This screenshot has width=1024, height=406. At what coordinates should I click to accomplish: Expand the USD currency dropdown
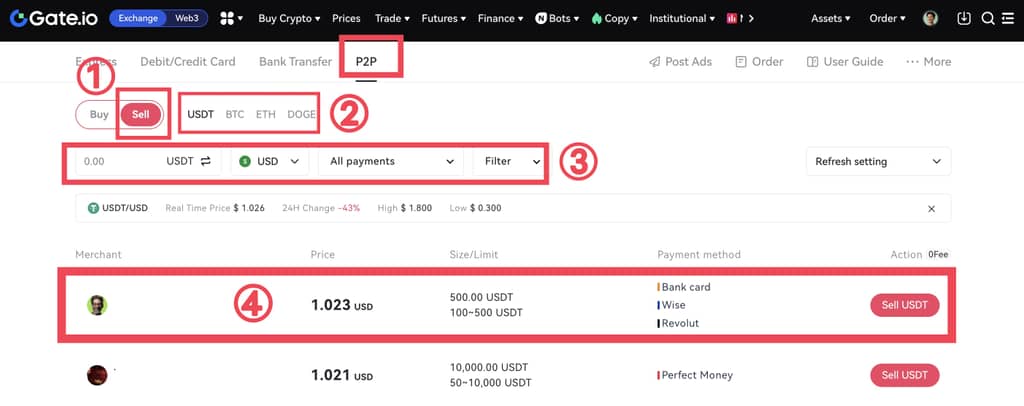270,161
